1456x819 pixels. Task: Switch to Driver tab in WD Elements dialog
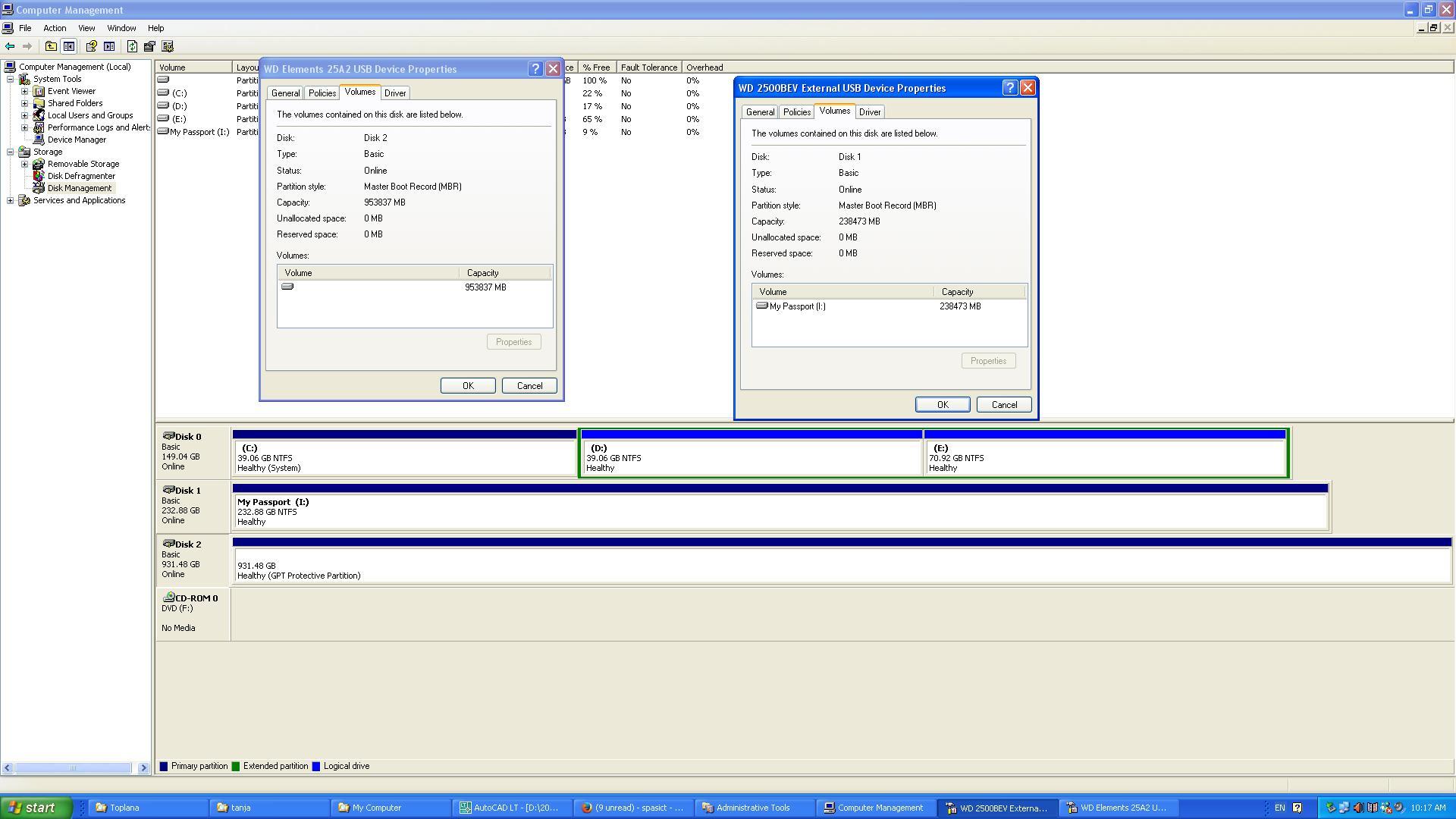click(395, 93)
